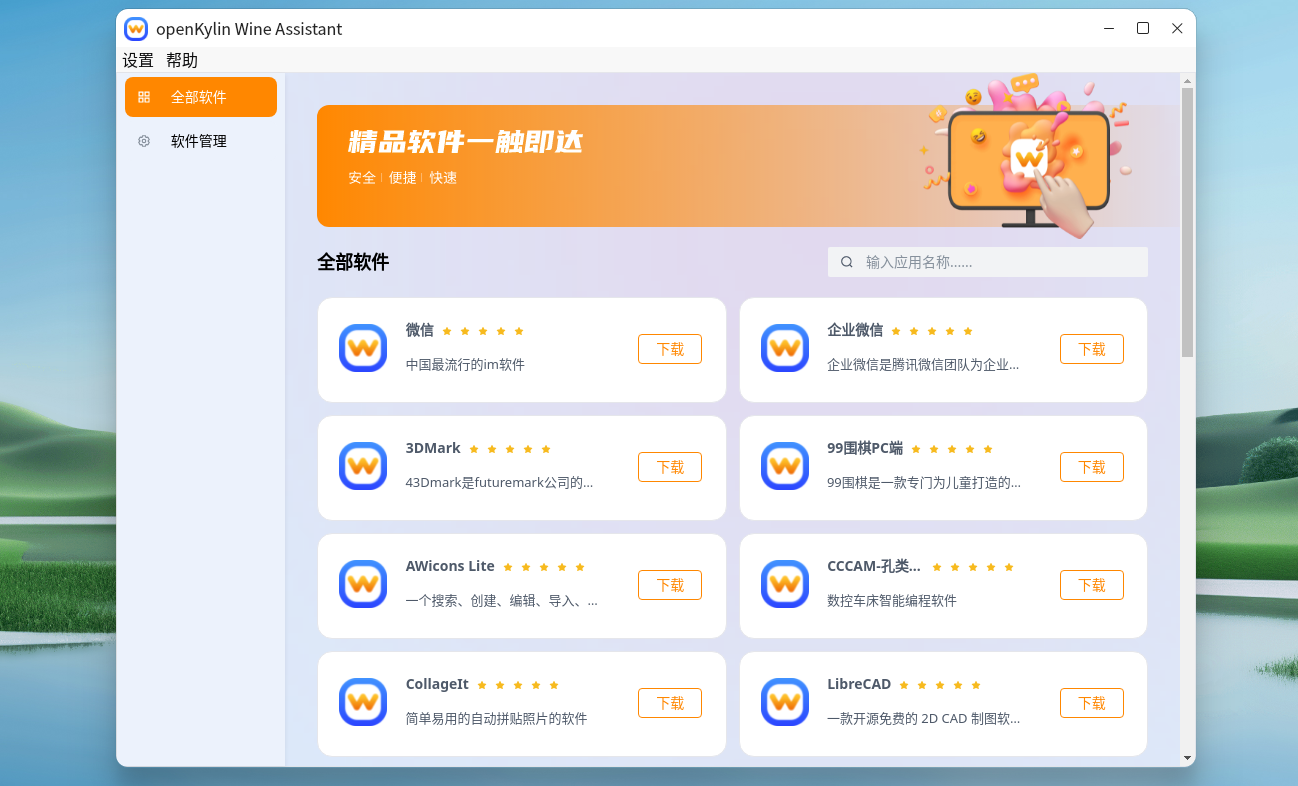Download 99围棋PC端
Image resolution: width=1298 pixels, height=786 pixels.
pos(1092,467)
